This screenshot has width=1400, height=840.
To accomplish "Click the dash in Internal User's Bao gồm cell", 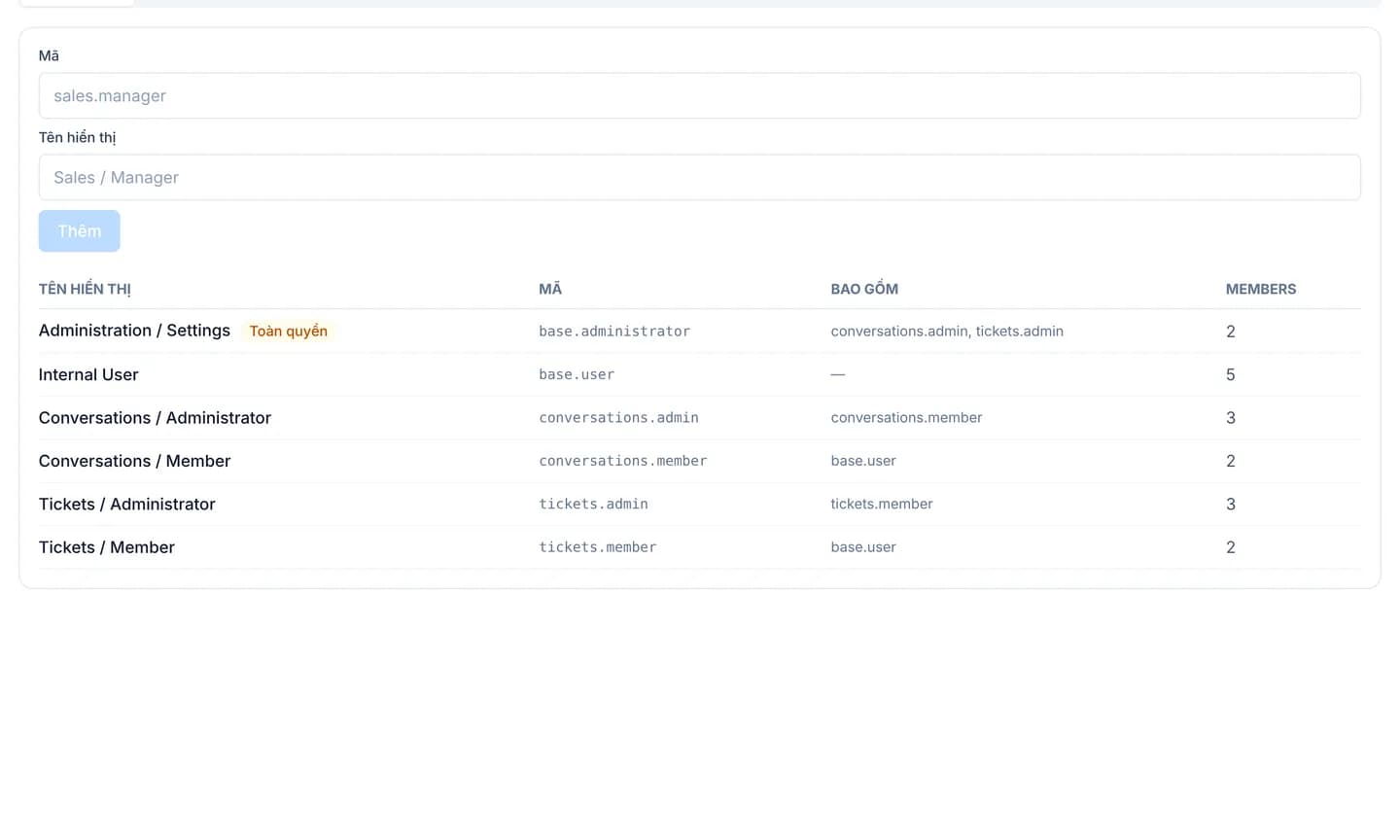I will [838, 374].
